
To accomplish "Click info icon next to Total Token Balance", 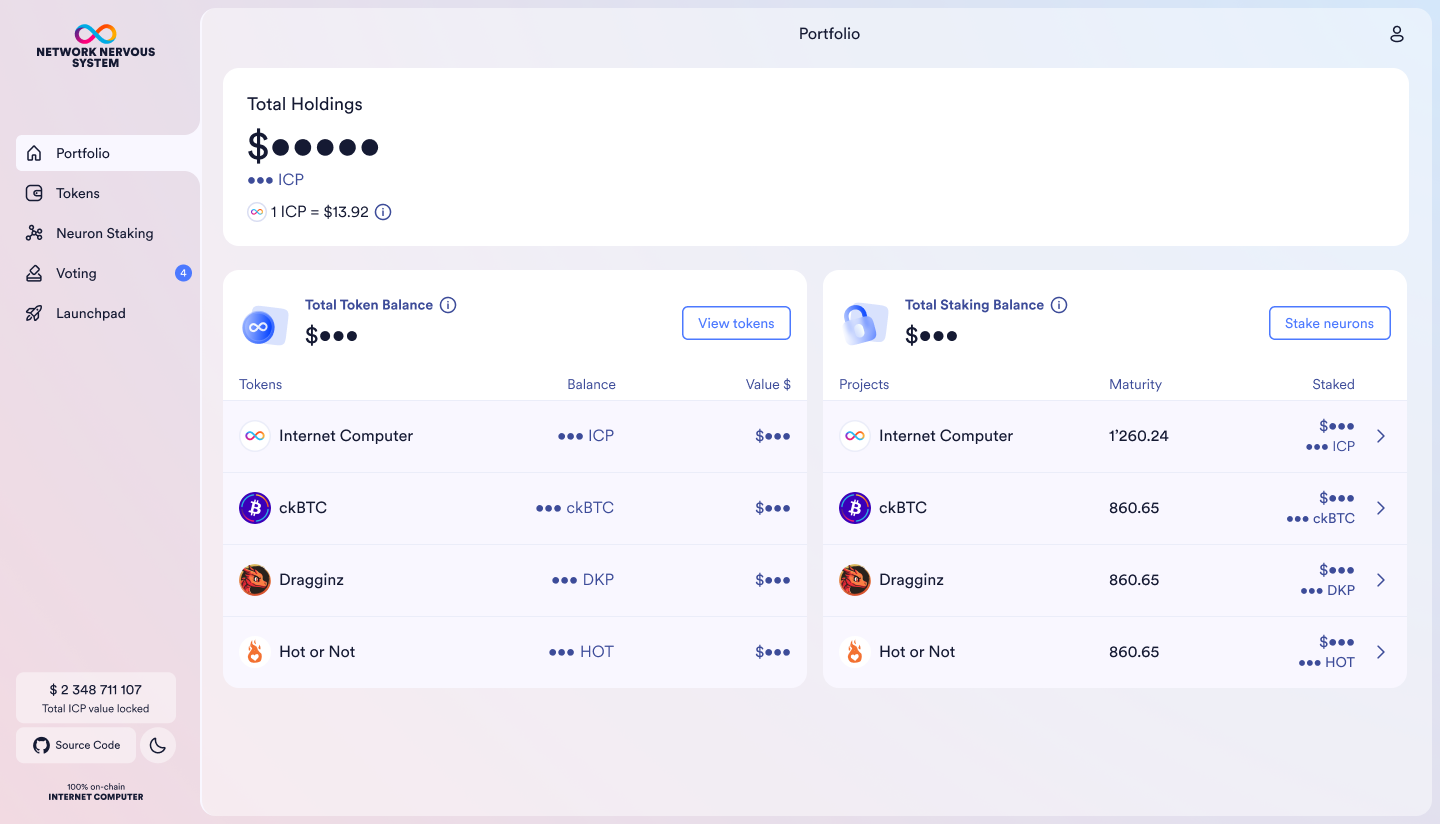I will [448, 305].
